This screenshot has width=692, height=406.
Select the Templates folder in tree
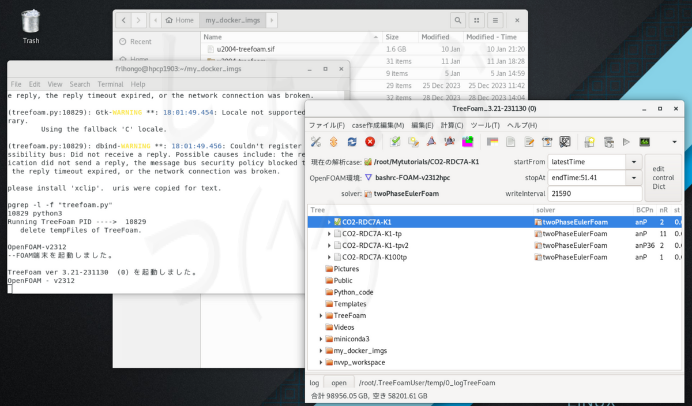coord(350,304)
